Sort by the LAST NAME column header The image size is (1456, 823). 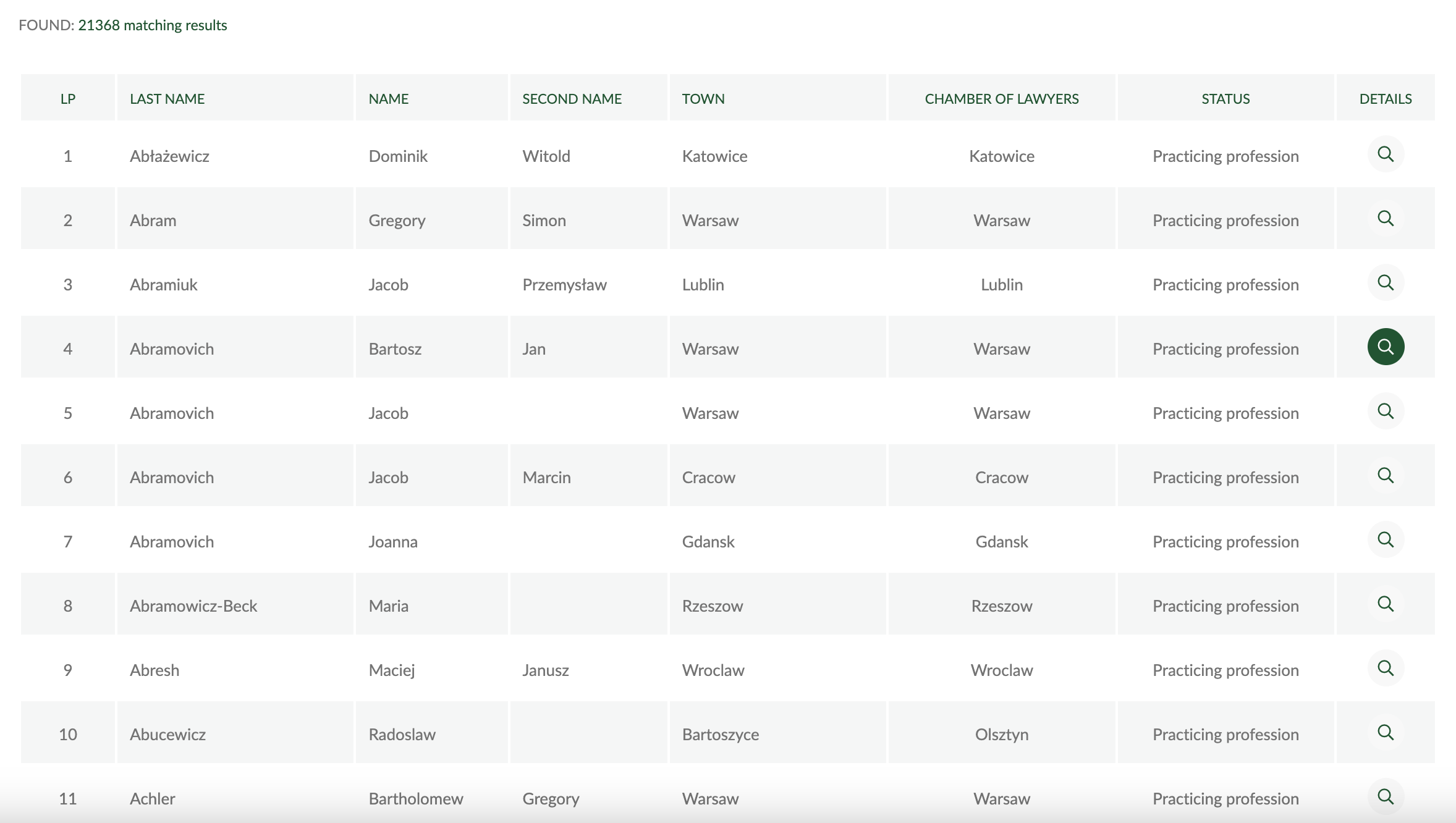167,99
